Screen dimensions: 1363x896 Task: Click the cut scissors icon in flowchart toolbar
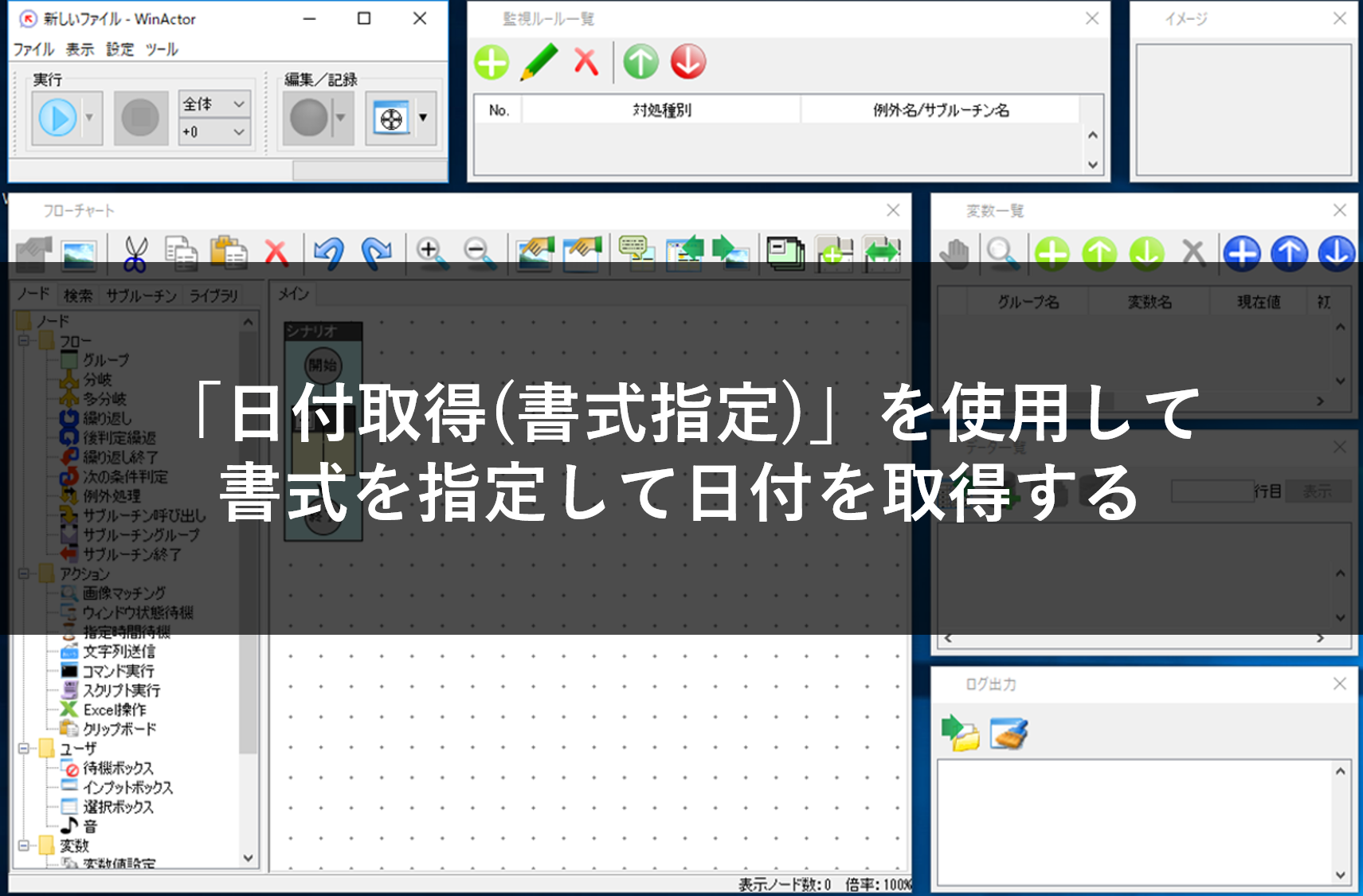pos(135,253)
